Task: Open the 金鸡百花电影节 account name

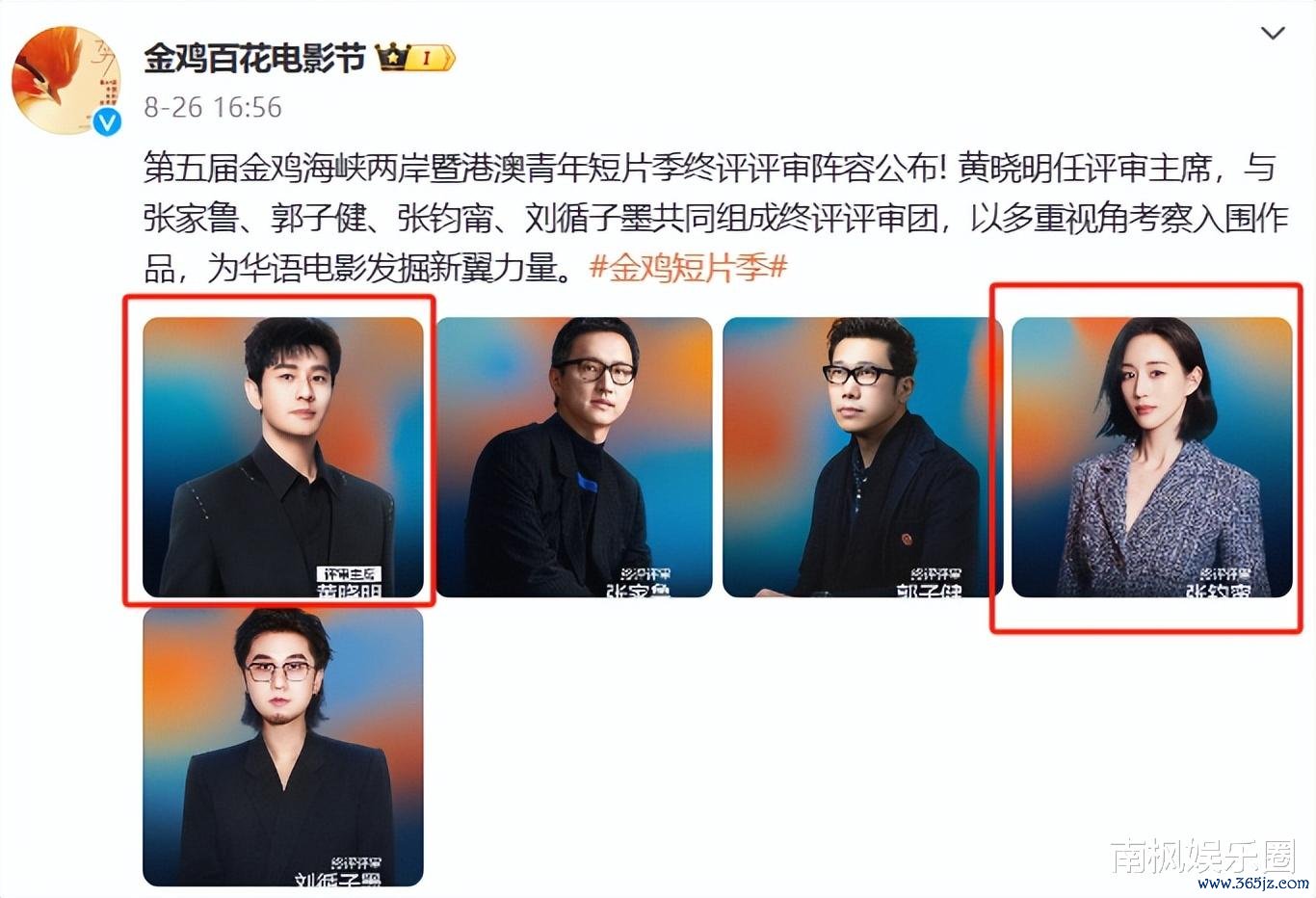Action: tap(255, 58)
